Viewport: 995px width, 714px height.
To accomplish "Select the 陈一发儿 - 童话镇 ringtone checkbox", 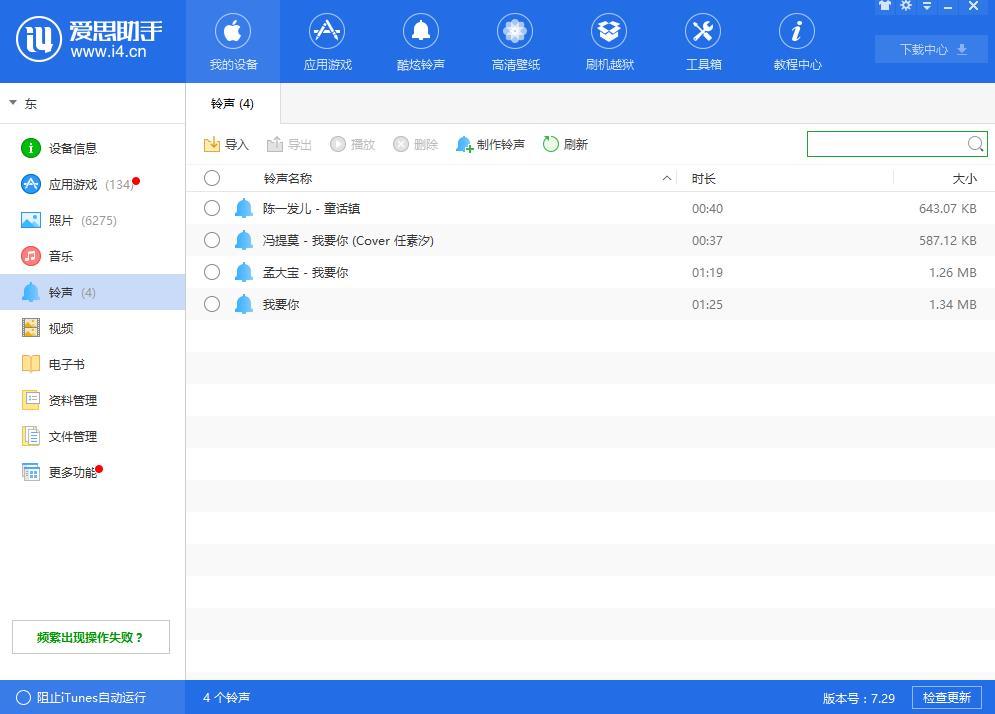I will (211, 208).
